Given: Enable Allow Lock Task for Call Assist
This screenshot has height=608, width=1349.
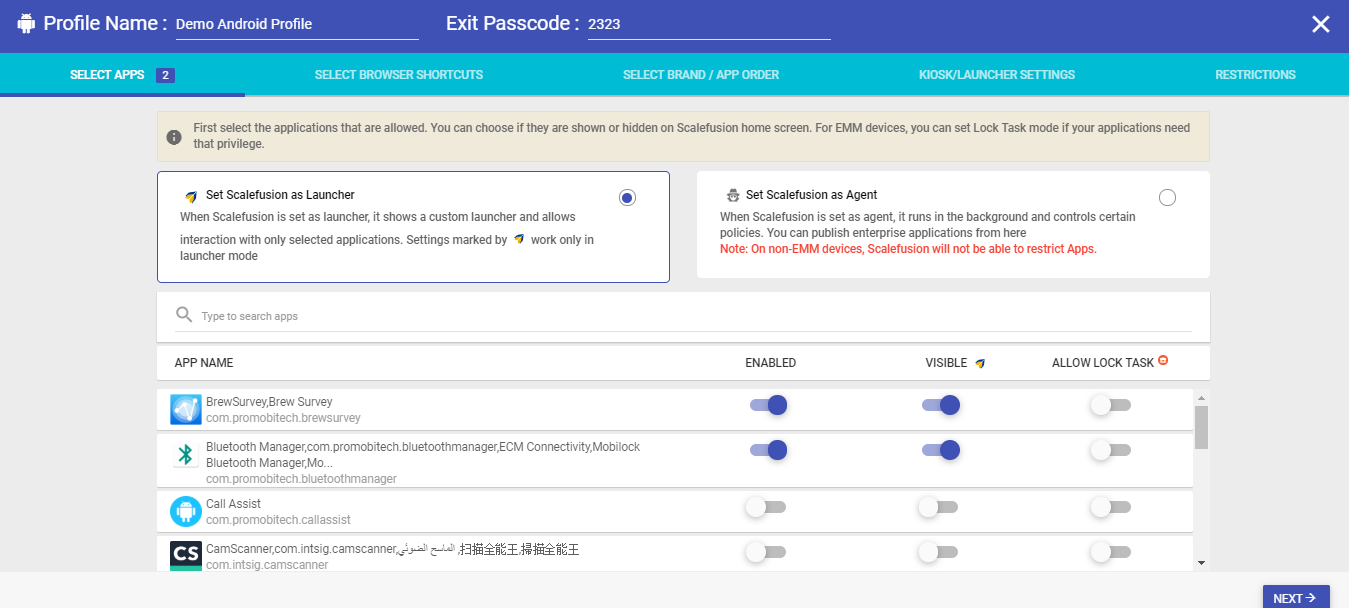Looking at the screenshot, I should (1111, 507).
